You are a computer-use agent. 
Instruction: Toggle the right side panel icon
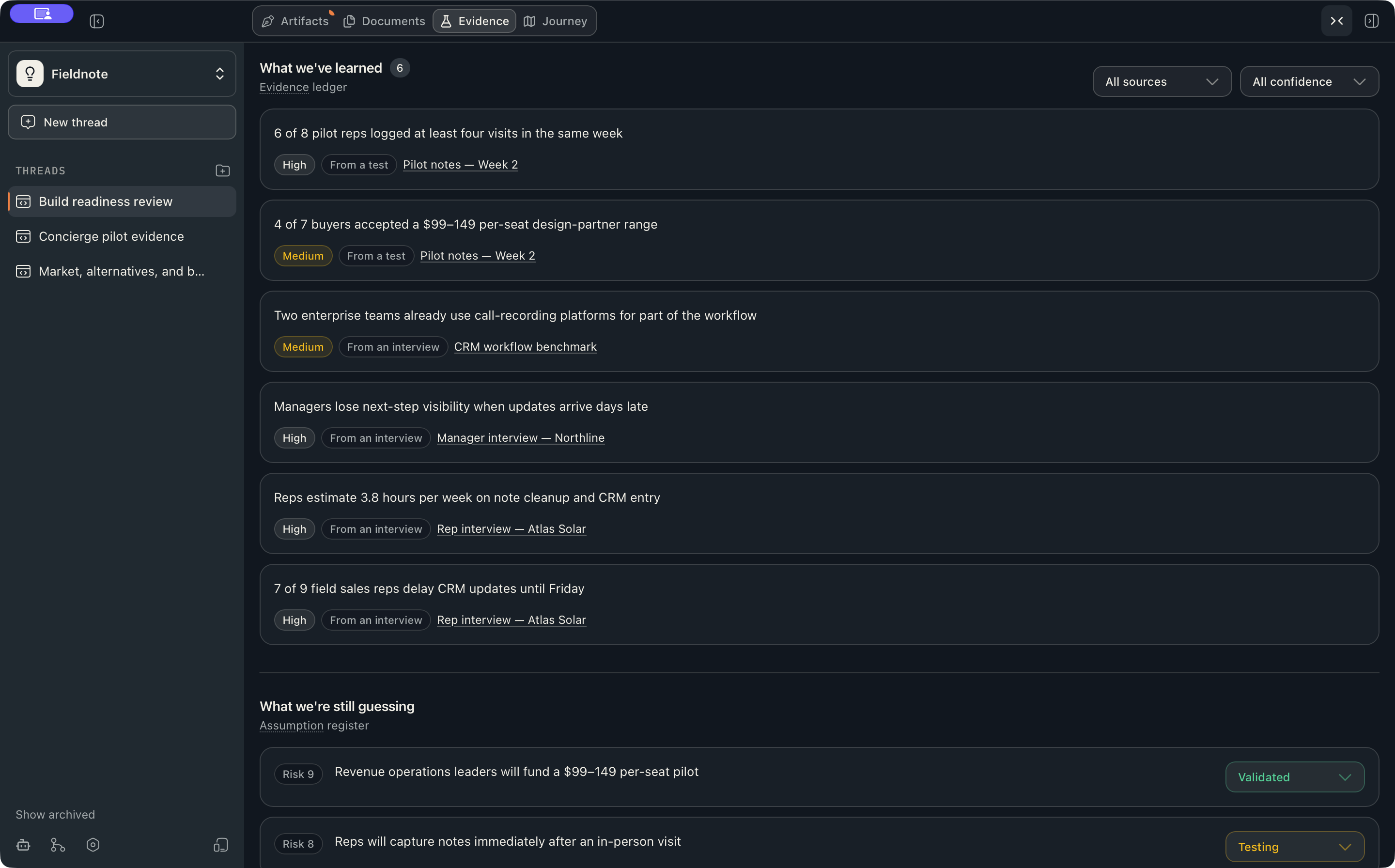click(x=1371, y=21)
